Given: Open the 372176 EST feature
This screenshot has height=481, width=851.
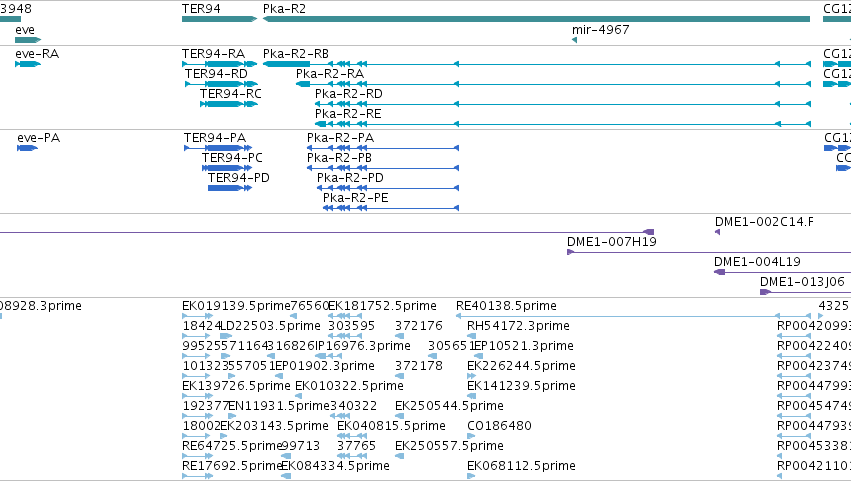Looking at the screenshot, I should pyautogui.click(x=400, y=337).
